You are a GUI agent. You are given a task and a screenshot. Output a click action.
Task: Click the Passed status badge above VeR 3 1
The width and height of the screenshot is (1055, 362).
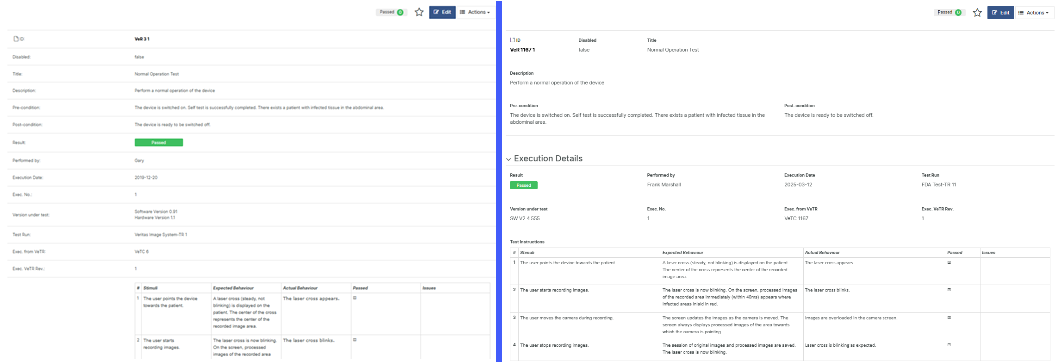pyautogui.click(x=391, y=12)
